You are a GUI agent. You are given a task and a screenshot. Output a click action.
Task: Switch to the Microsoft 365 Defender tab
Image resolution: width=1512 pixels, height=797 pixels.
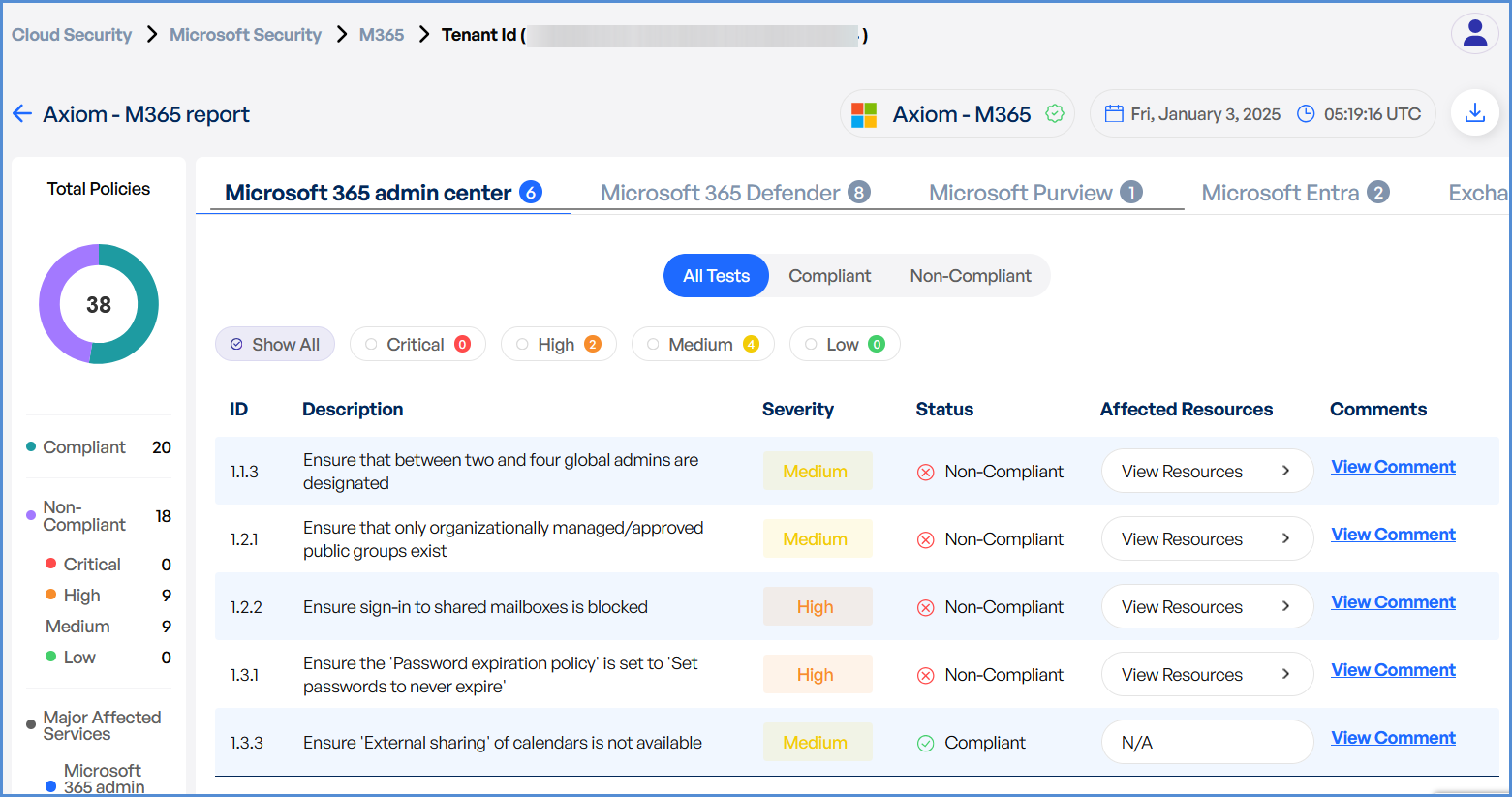point(733,193)
